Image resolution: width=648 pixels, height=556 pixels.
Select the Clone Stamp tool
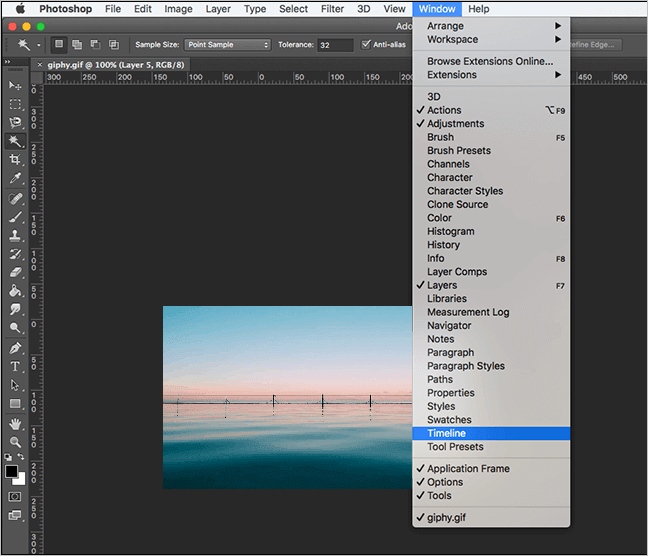(x=15, y=235)
